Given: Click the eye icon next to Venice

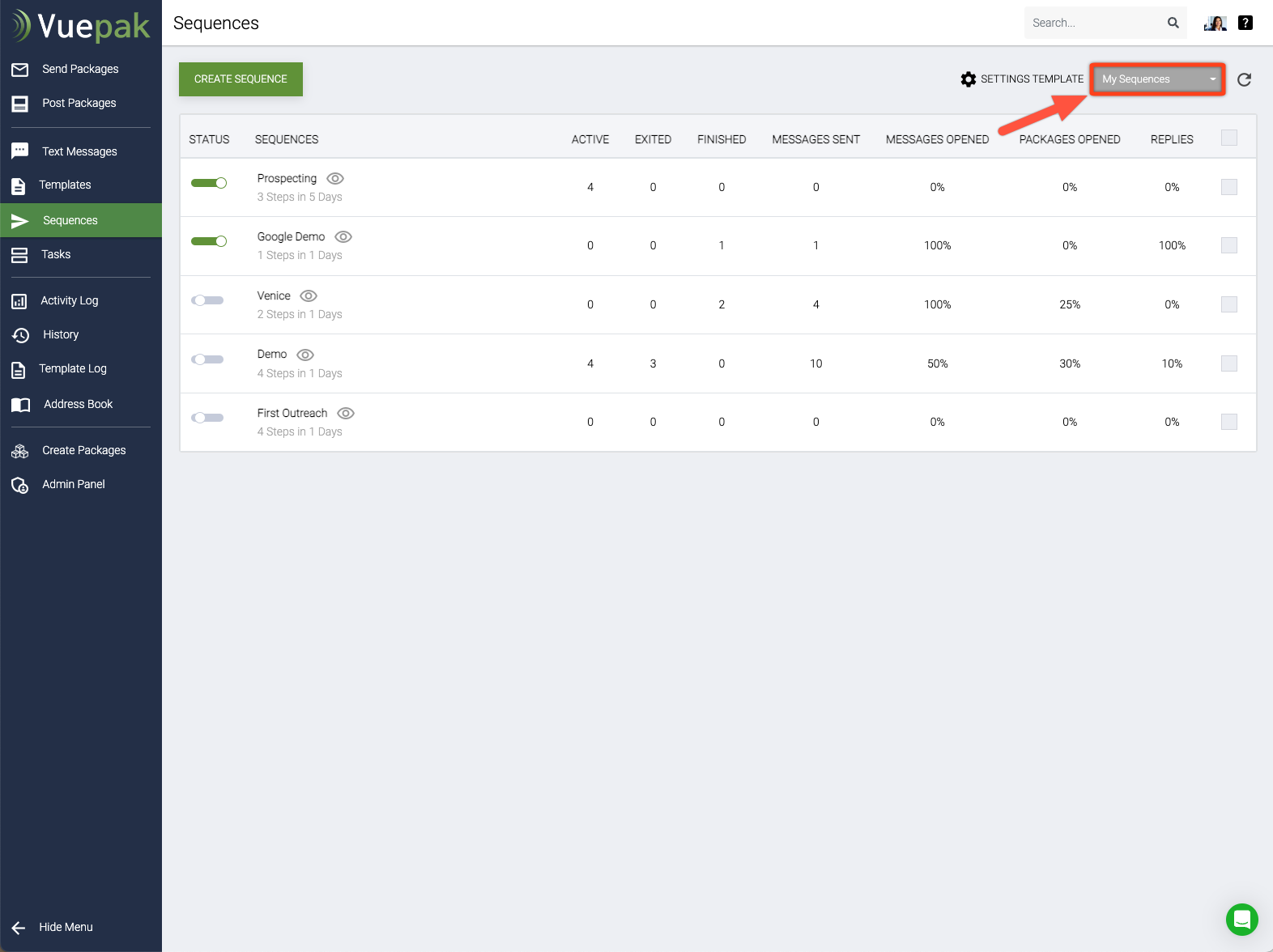Looking at the screenshot, I should 309,296.
